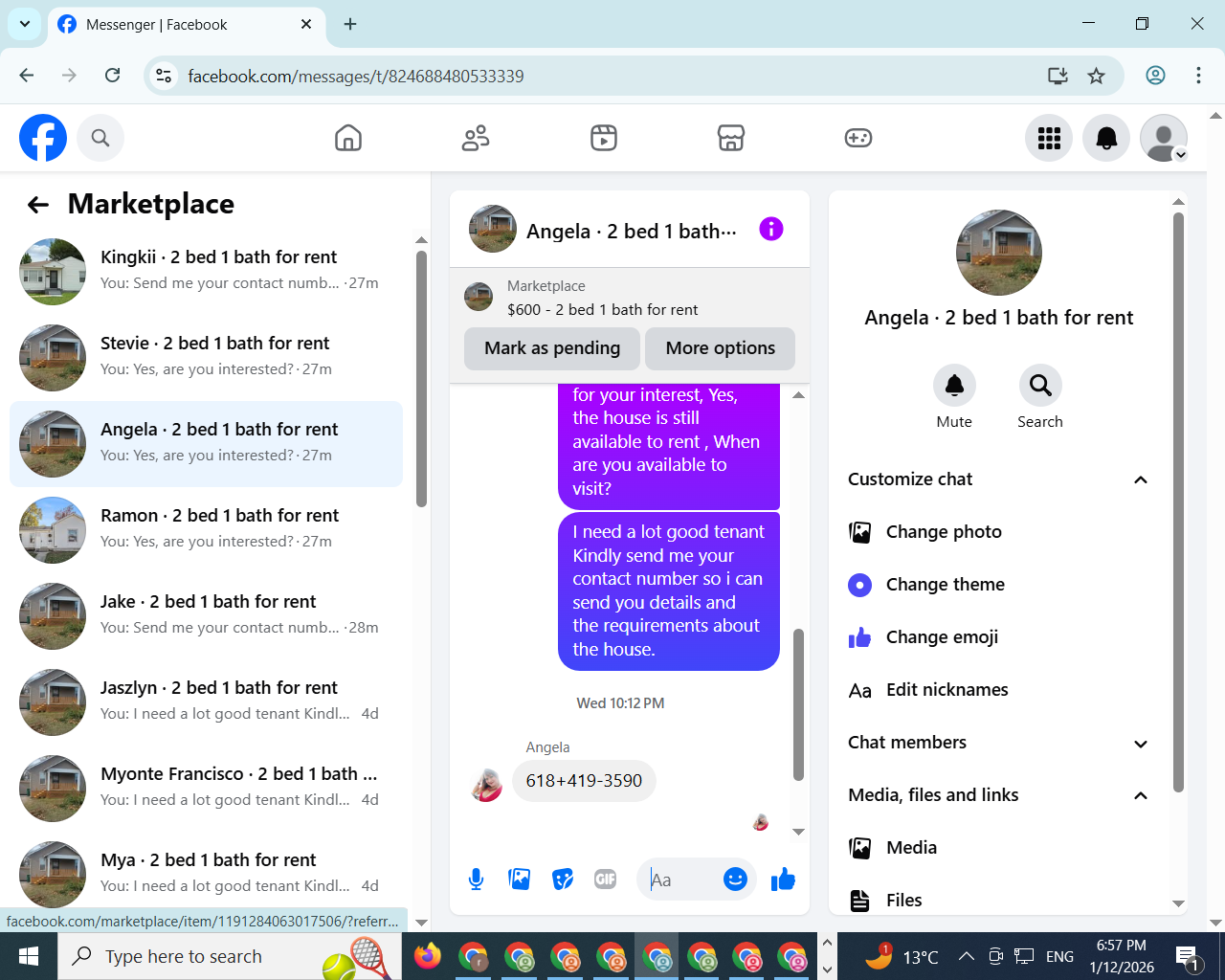This screenshot has height=980, width=1225.
Task: Click conversation list scrollbar
Action: (x=421, y=378)
